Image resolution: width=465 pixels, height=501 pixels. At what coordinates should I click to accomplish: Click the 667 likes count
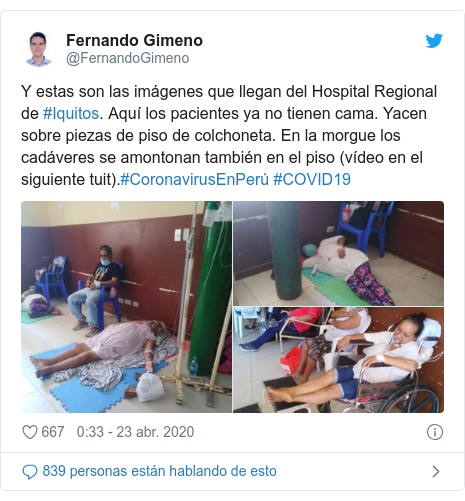coord(53,432)
